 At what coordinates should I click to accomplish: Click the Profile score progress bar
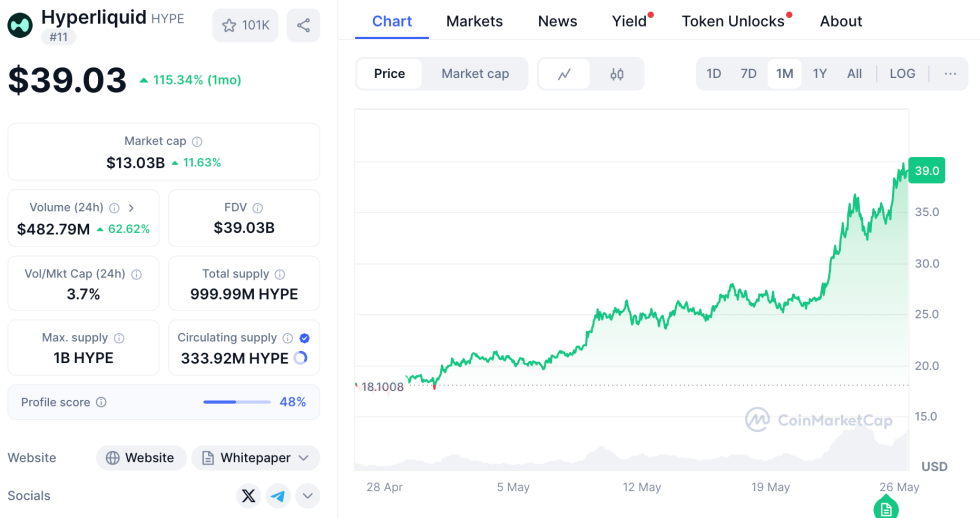point(237,402)
